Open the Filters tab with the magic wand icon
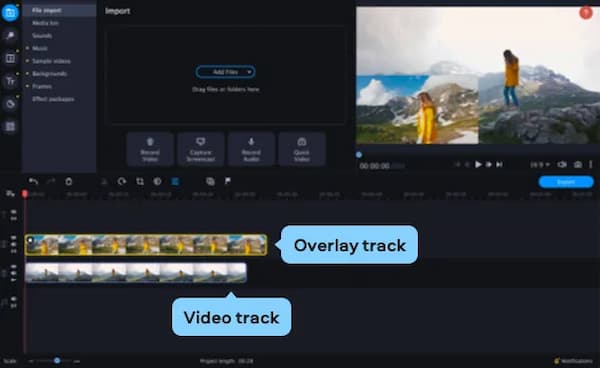Screen dimensions: 600x368 pos(10,36)
